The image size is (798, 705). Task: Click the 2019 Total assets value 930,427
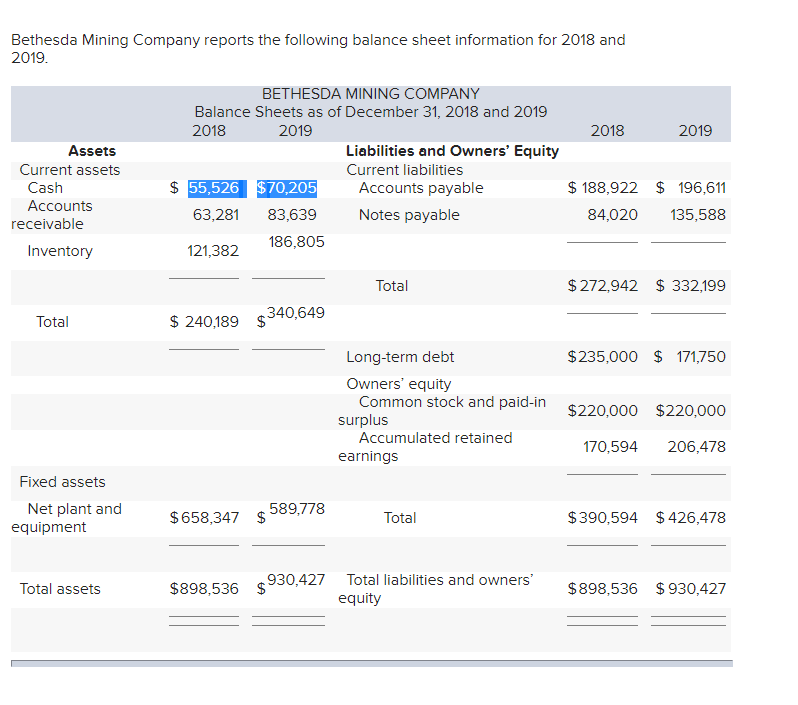tap(295, 580)
